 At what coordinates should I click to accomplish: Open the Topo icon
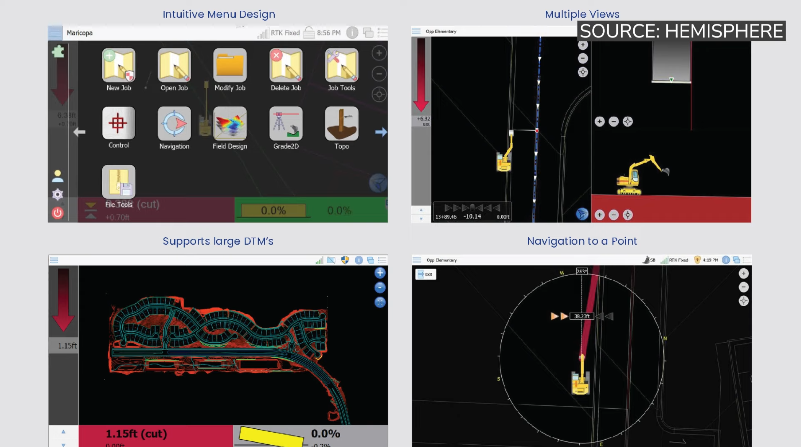(341, 125)
